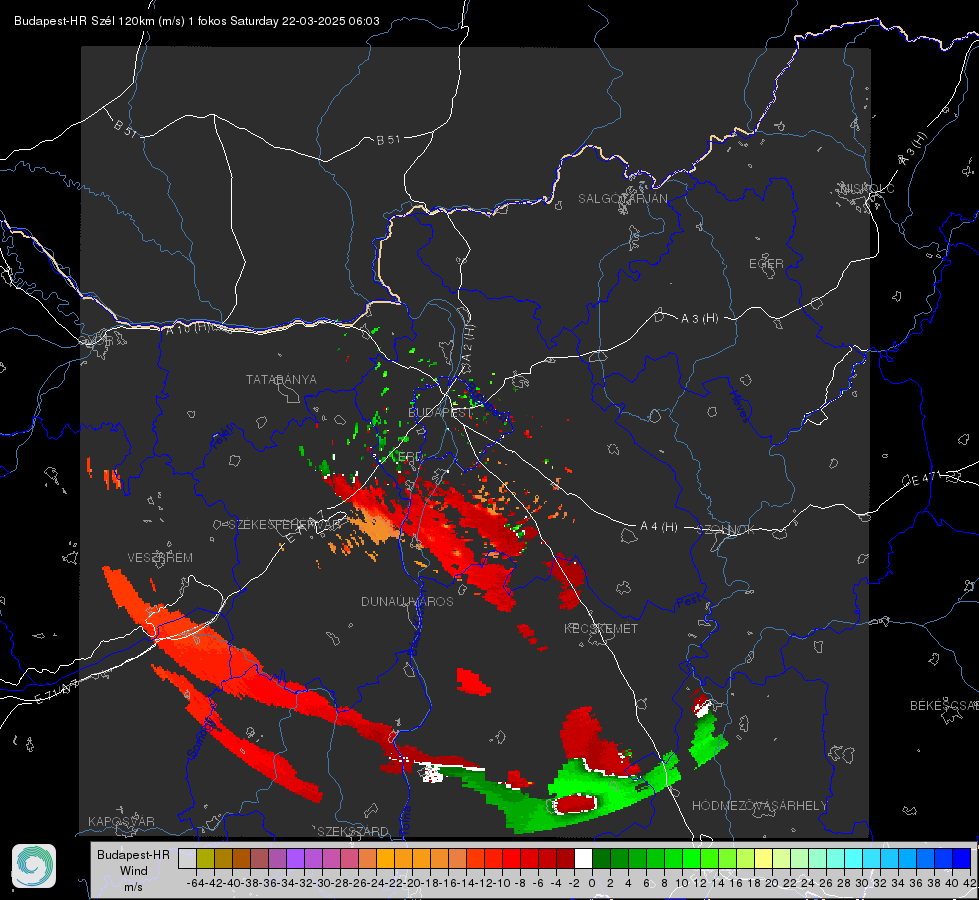Select the purple swatch between -34 and -32
The height and width of the screenshot is (900, 979).
coord(295,858)
